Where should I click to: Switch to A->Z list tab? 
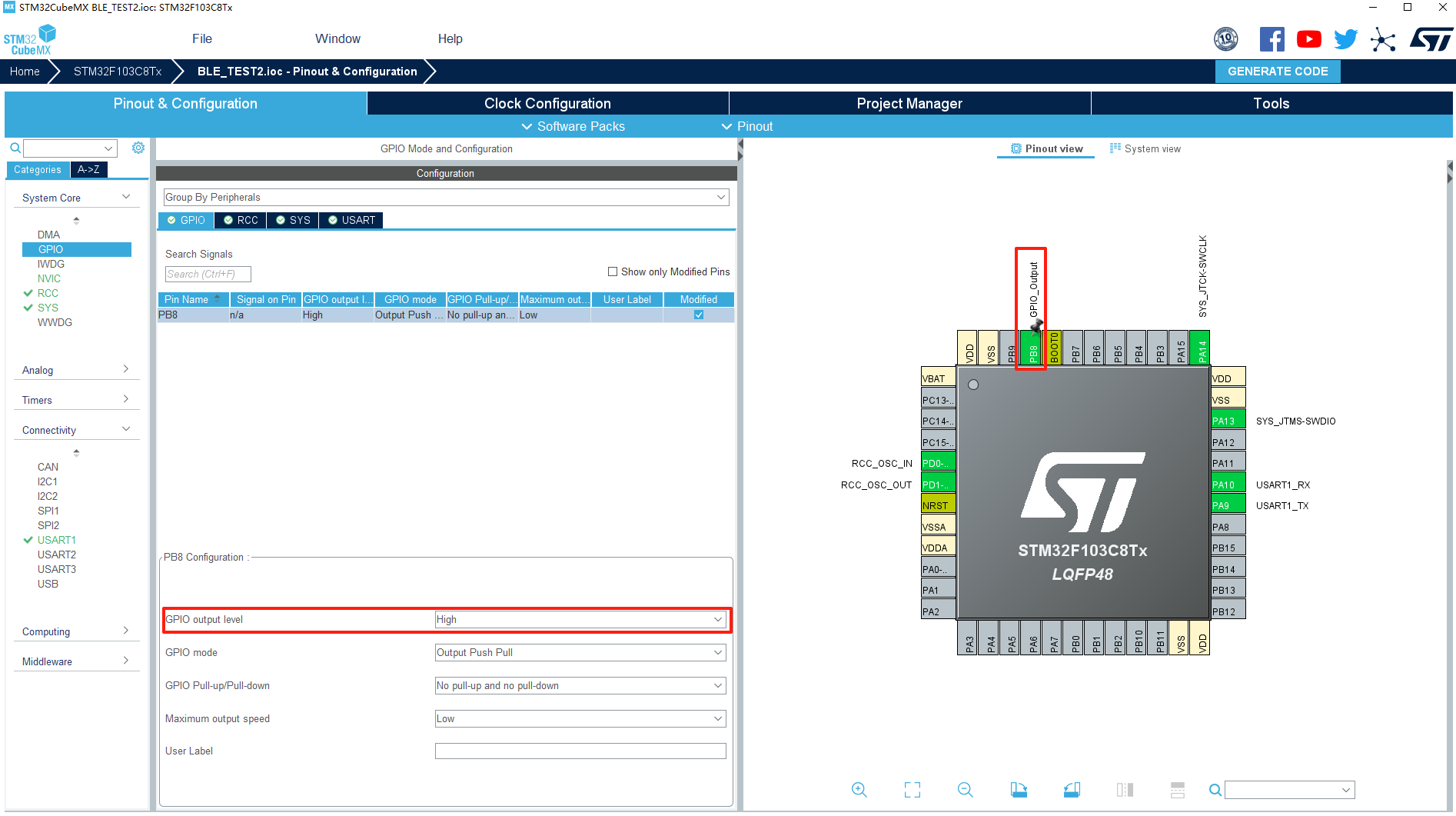(88, 169)
